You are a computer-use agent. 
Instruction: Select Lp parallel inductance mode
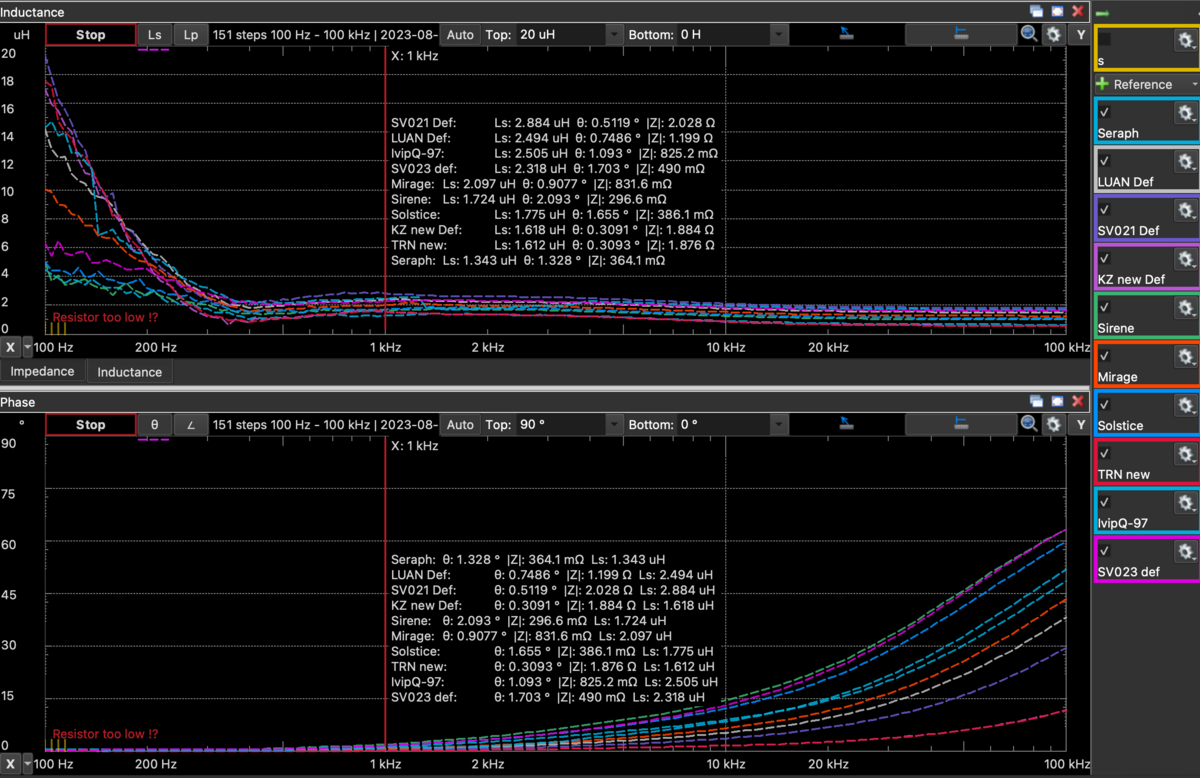[190, 34]
